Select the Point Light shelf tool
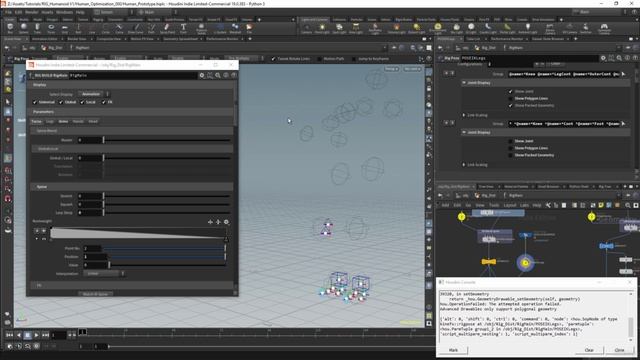Image resolution: width=640 pixels, height=360 pixels. click(x=322, y=29)
